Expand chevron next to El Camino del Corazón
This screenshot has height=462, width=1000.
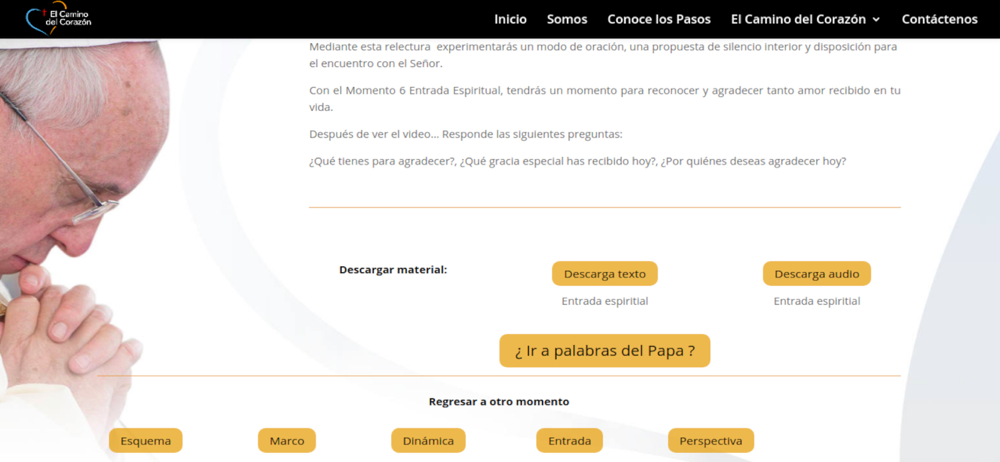876,20
